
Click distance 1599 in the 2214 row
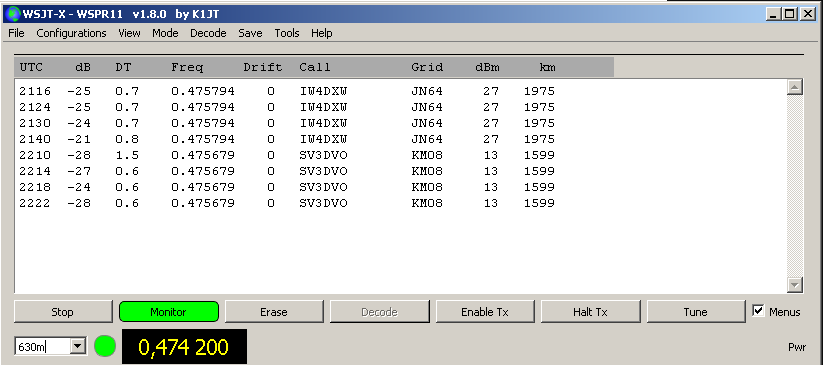coord(540,171)
